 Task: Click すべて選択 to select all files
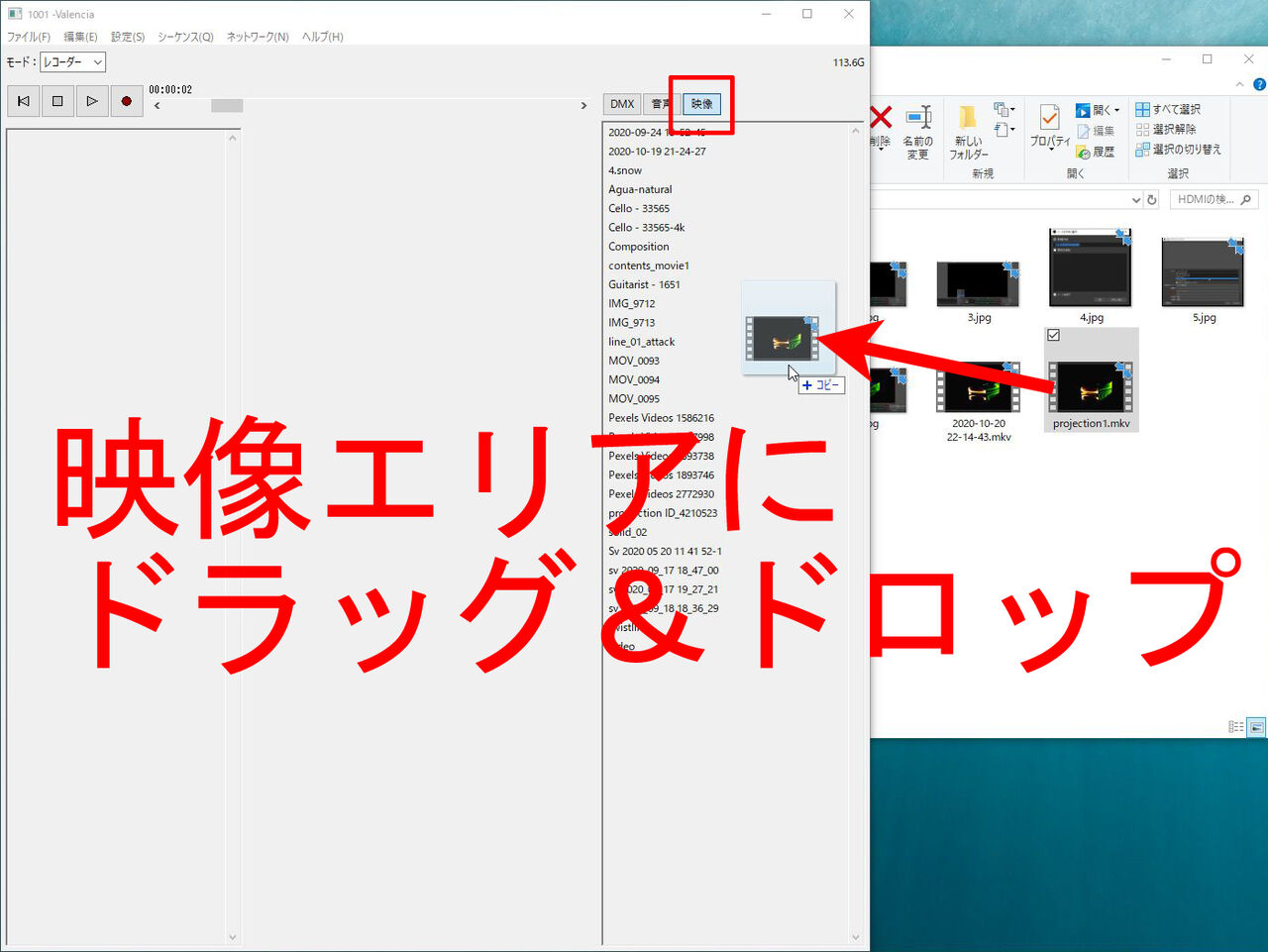pos(1170,109)
